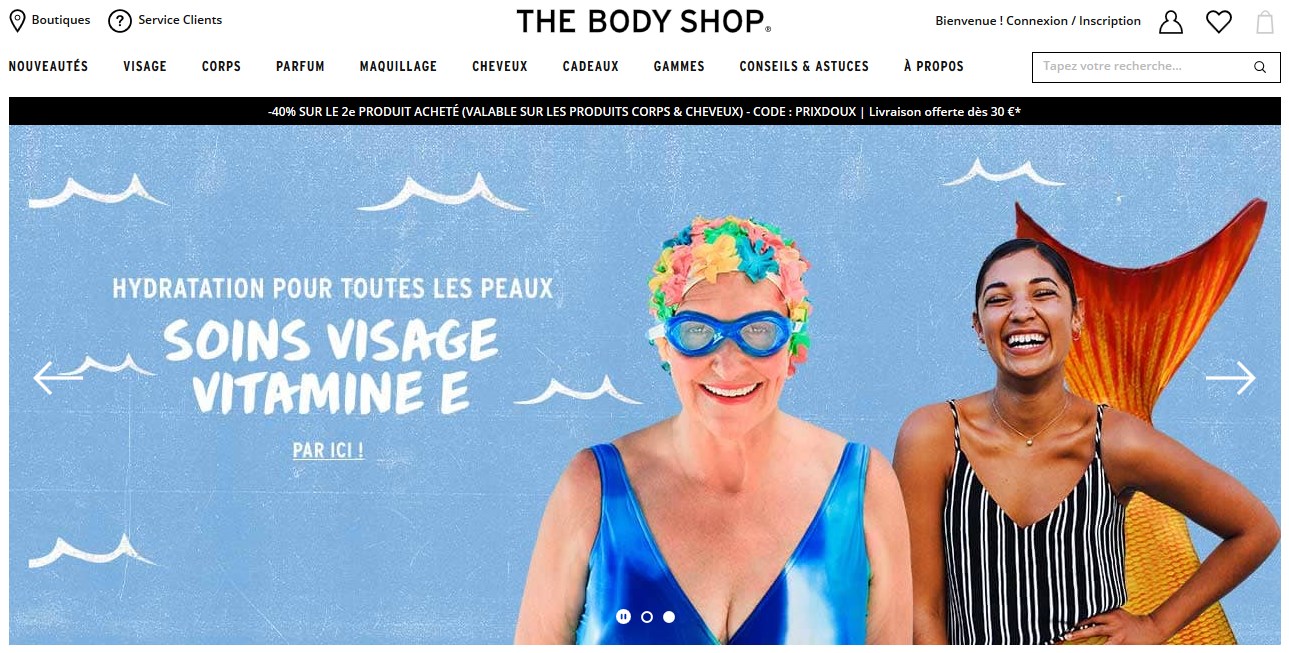Follow the PAR ICI ! link
1289x653 pixels.
[328, 451]
